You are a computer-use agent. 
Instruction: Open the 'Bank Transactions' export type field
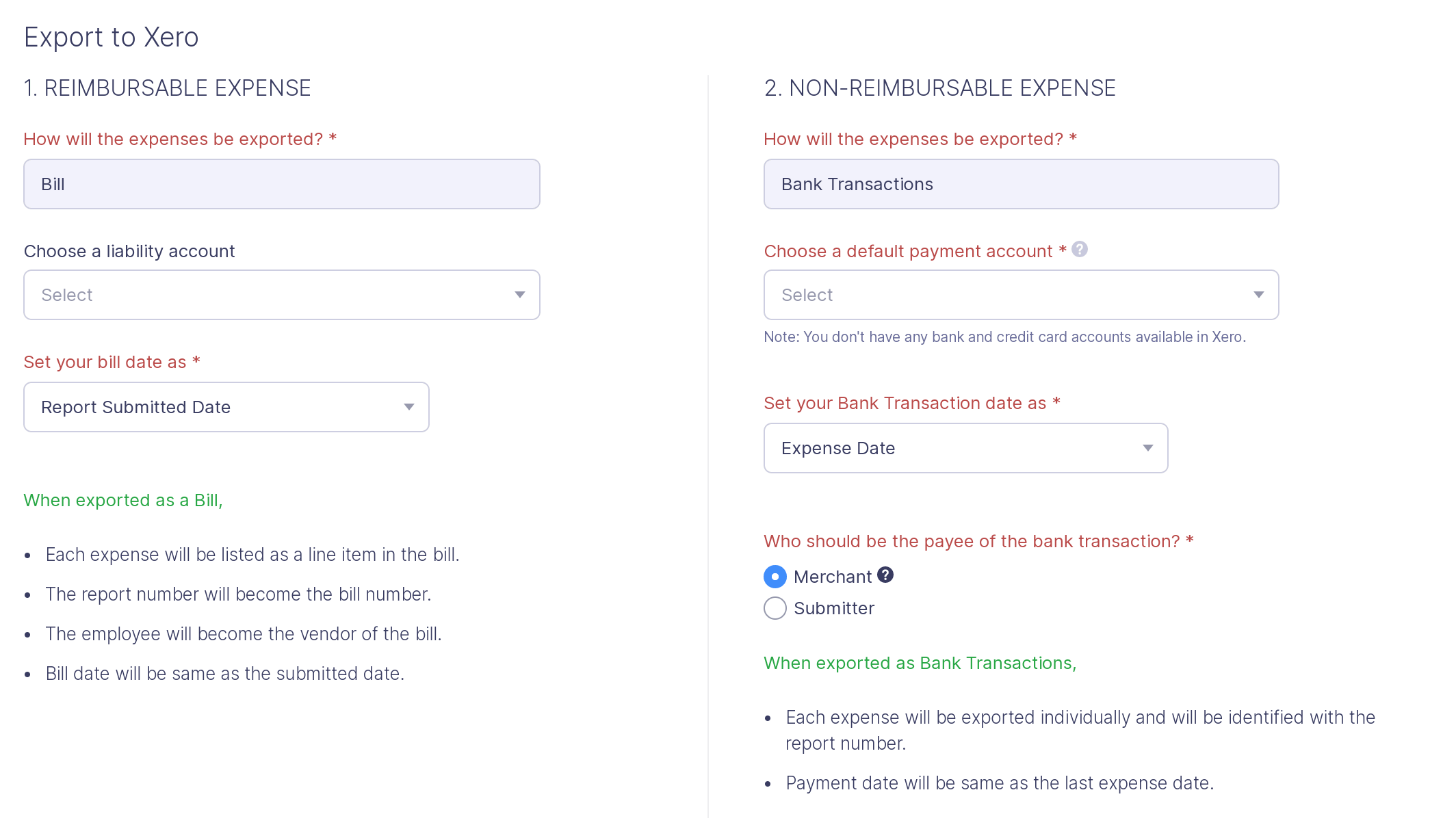(x=1019, y=183)
